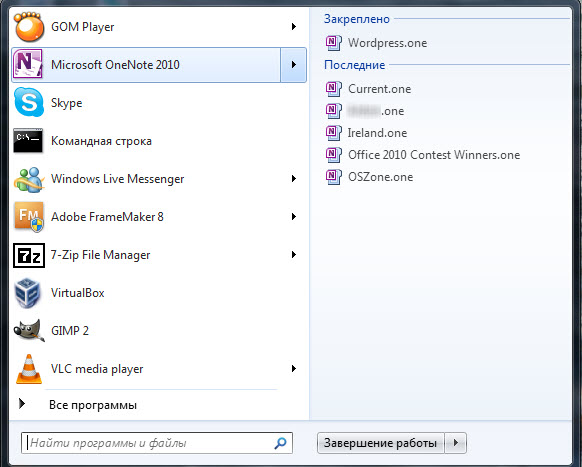Open recent file Current.one
This screenshot has height=467, width=582.
point(379,89)
